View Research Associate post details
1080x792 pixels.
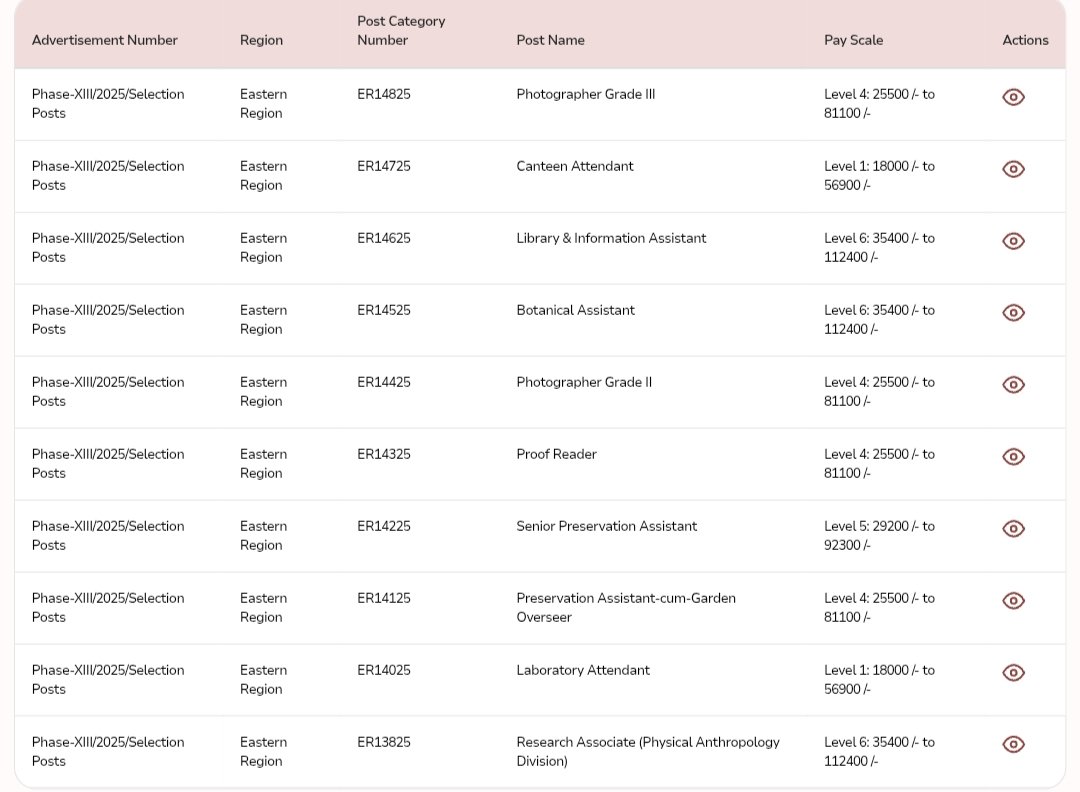1013,745
